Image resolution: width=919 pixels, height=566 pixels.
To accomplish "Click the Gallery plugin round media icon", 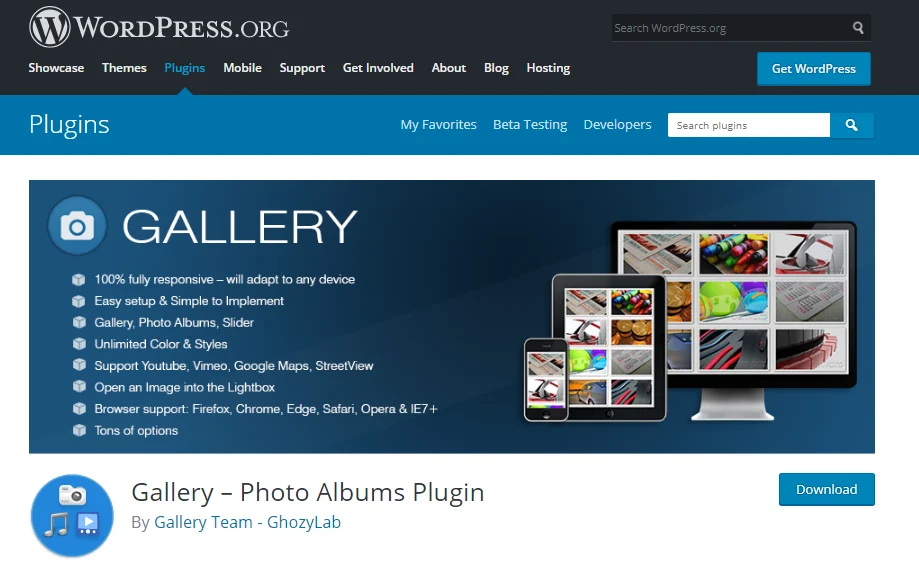I will click(x=72, y=516).
